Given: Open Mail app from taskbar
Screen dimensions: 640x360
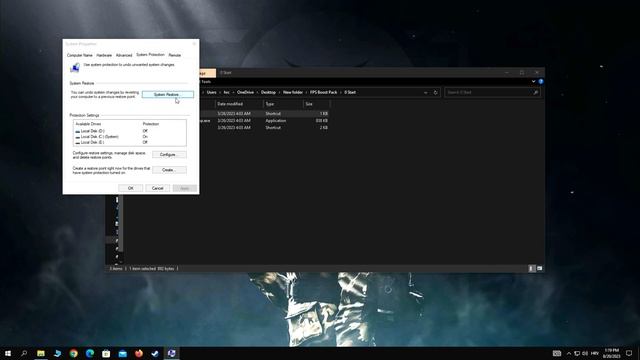Looking at the screenshot, I should point(122,353).
